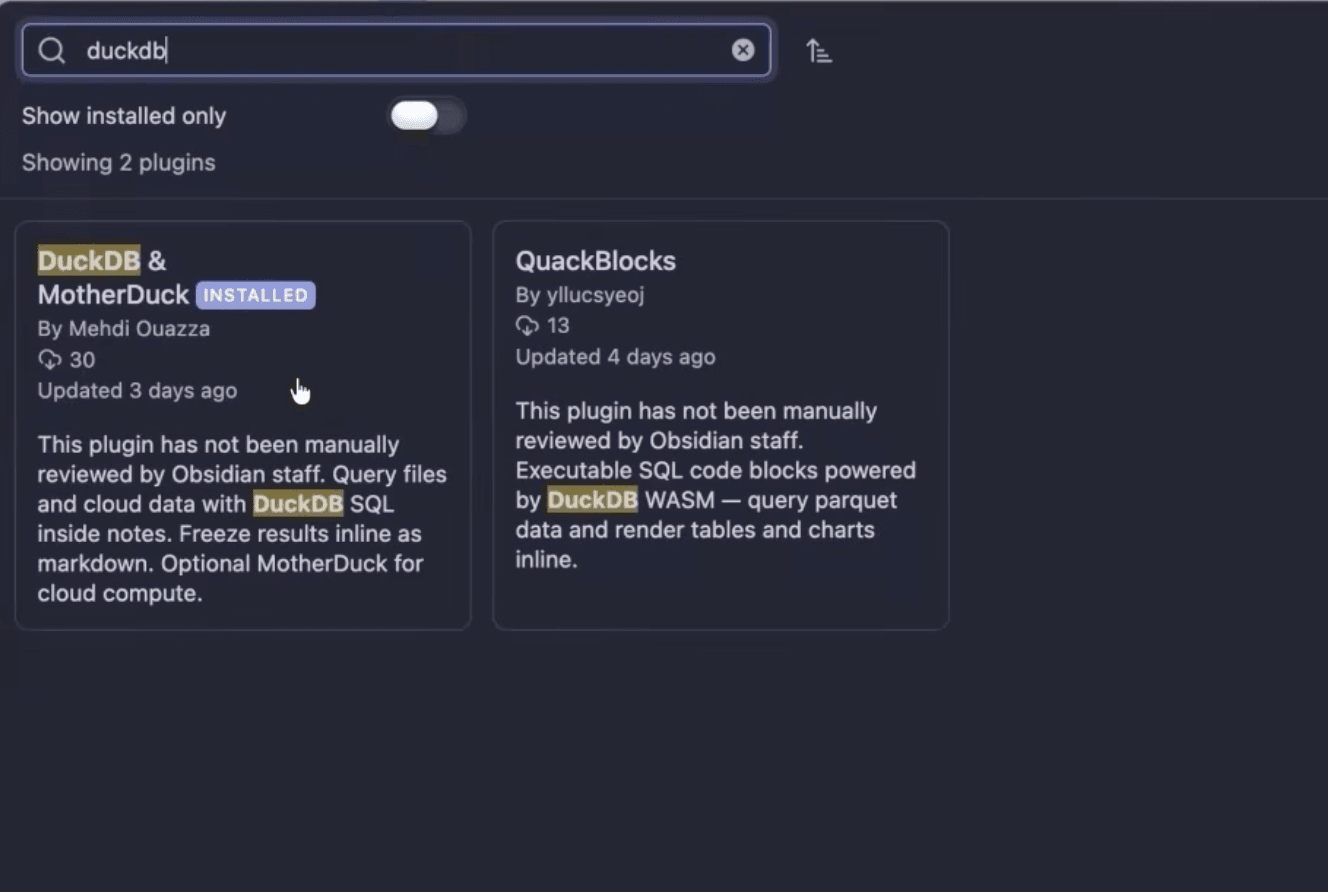The width and height of the screenshot is (1328, 892).
Task: Click the description mentioning DuckDB WASM
Action: click(x=716, y=485)
